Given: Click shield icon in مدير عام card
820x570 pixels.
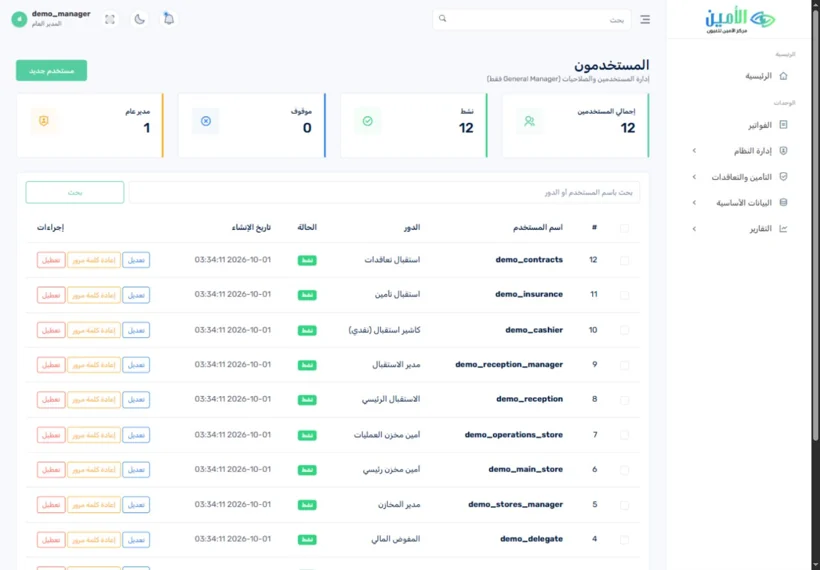Looking at the screenshot, I should tap(44, 121).
